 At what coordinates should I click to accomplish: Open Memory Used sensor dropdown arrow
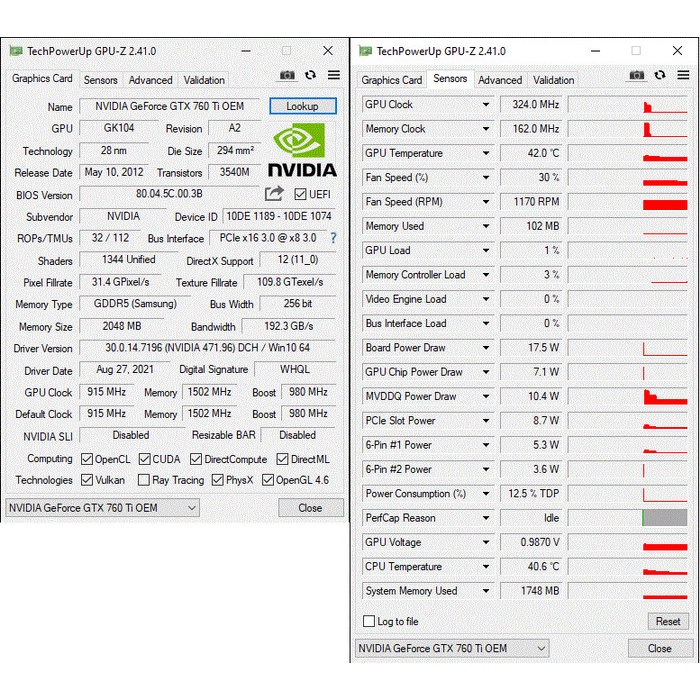coord(486,226)
